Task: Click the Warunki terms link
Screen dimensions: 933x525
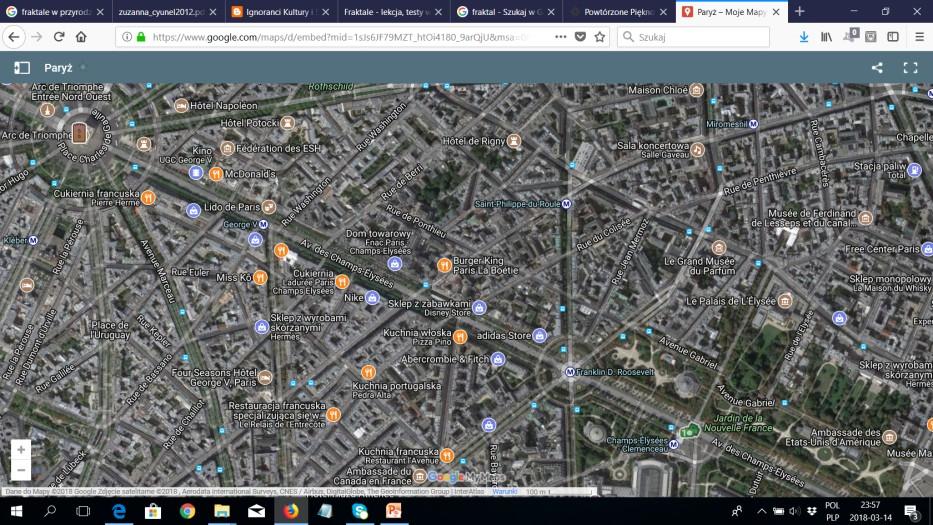Action: (x=505, y=492)
